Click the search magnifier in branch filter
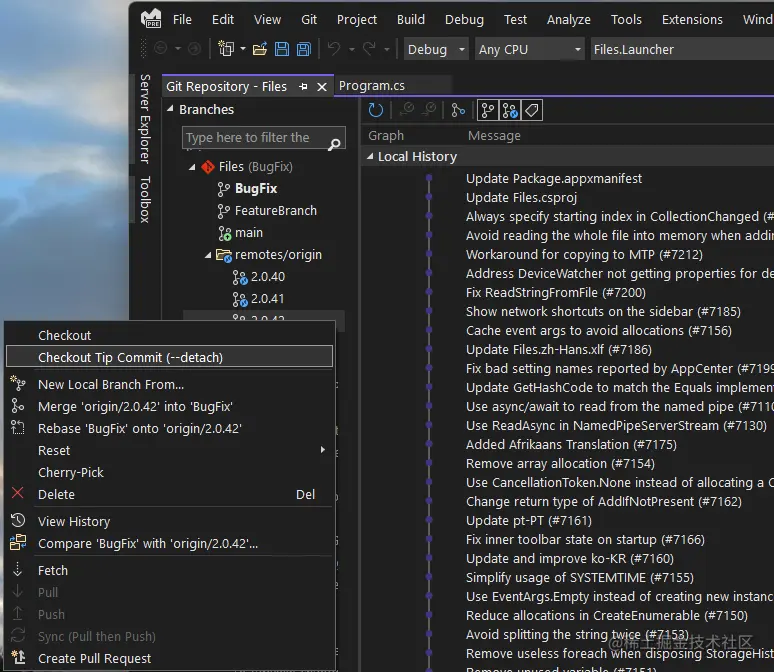 (x=334, y=144)
